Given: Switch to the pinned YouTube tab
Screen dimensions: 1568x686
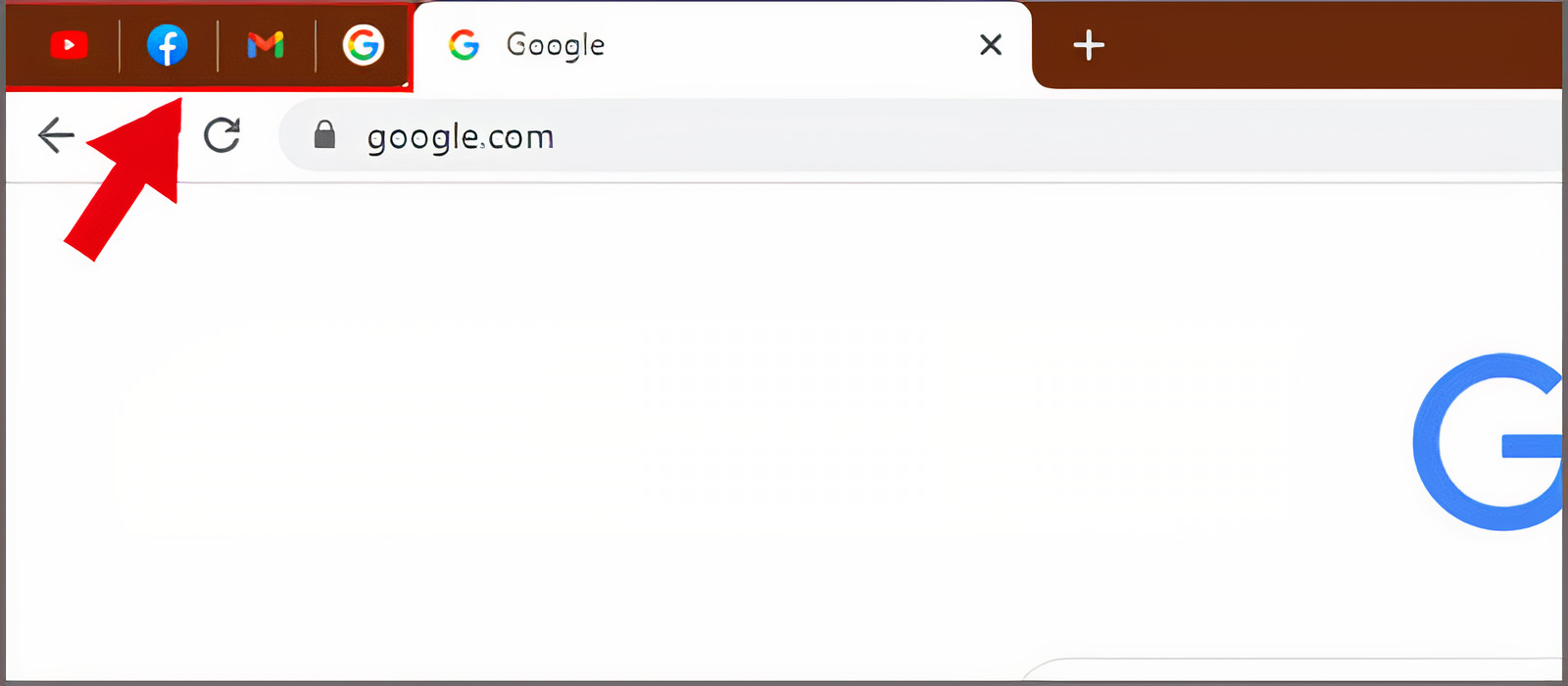Looking at the screenshot, I should (69, 45).
